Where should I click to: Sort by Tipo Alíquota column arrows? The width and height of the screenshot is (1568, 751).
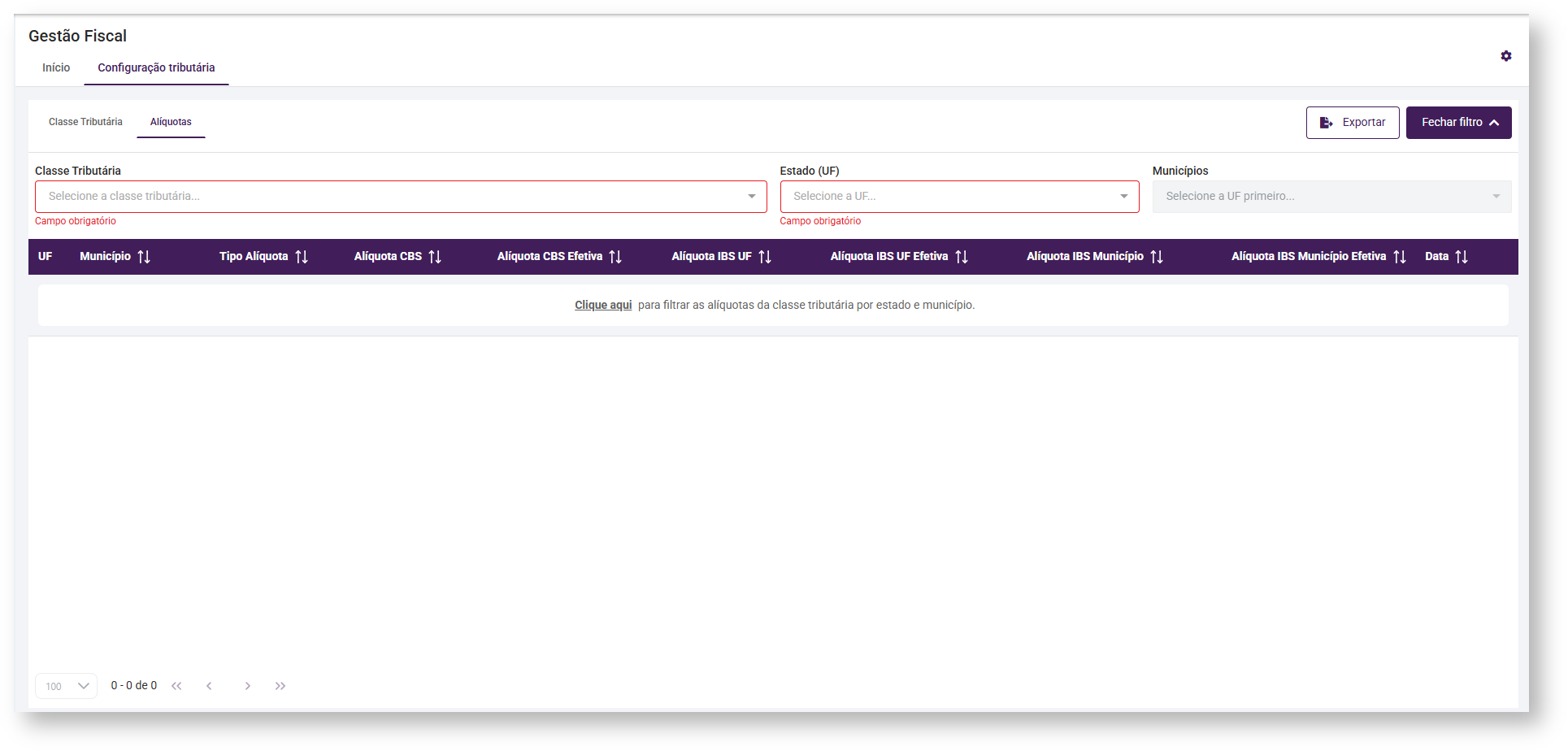coord(302,257)
